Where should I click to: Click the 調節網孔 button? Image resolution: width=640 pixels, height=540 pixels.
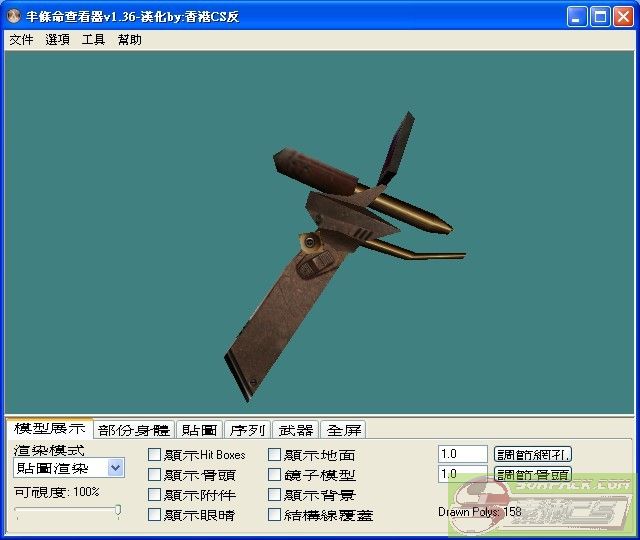(x=533, y=454)
